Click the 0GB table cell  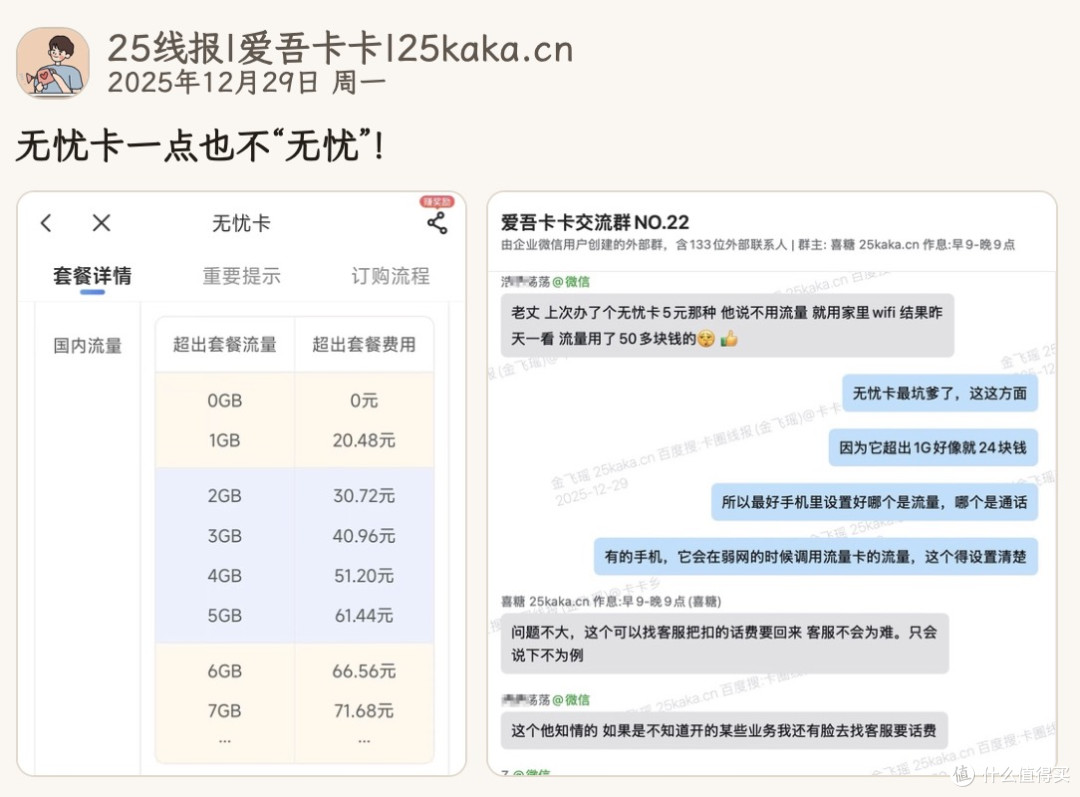pyautogui.click(x=225, y=400)
